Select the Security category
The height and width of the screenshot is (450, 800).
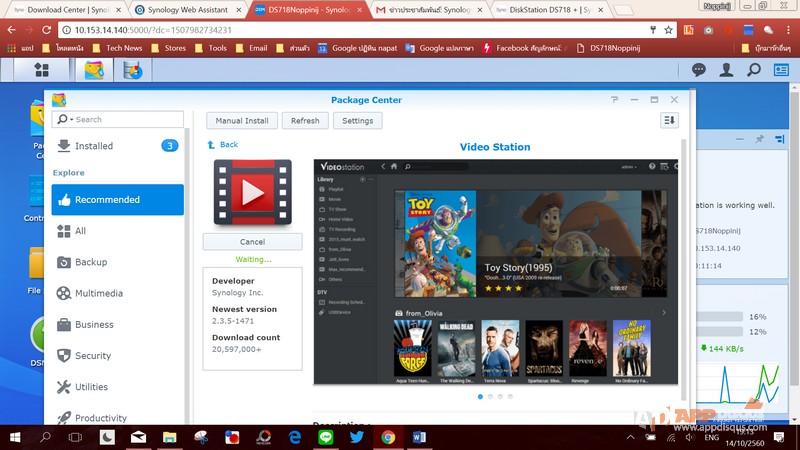click(x=117, y=356)
